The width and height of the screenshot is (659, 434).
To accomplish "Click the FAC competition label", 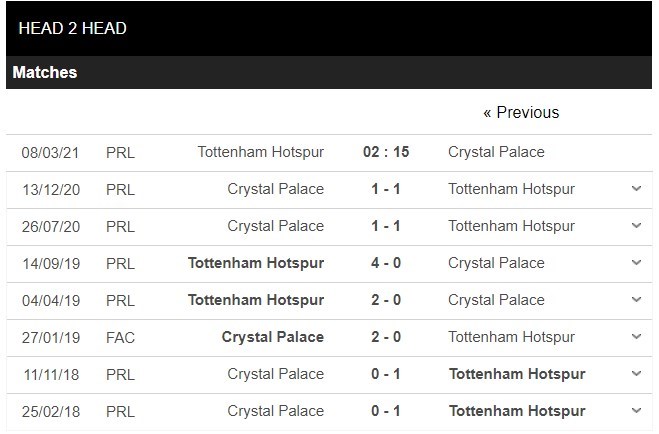I will point(120,337).
